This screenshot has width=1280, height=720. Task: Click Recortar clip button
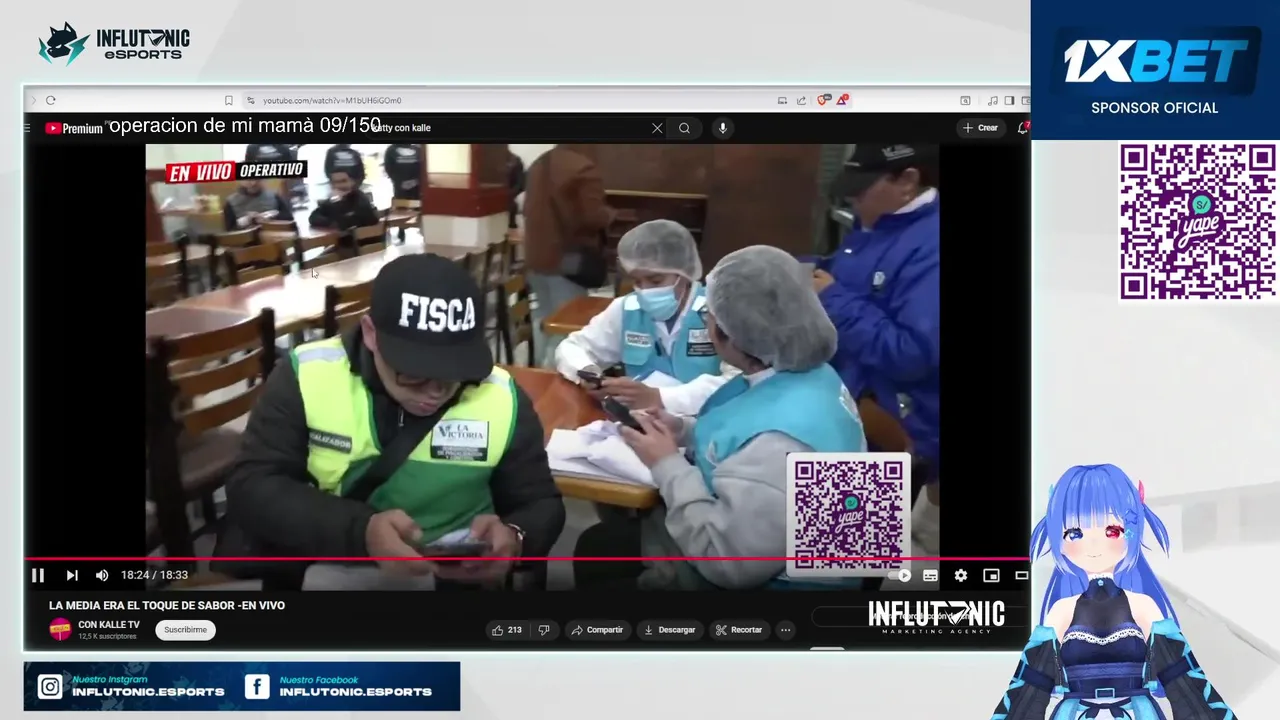[739, 630]
